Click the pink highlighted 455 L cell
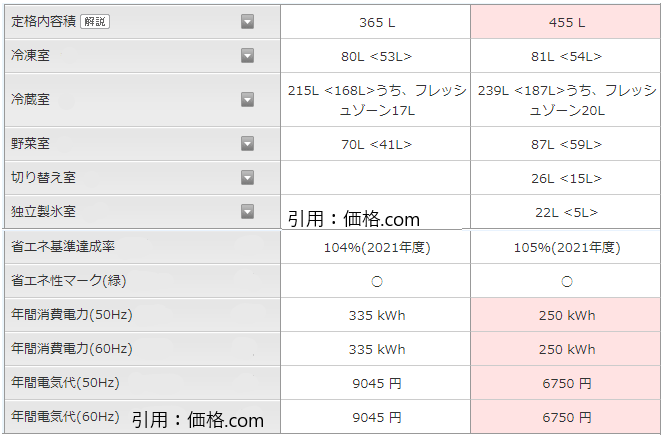The height and width of the screenshot is (437, 664). pos(566,22)
